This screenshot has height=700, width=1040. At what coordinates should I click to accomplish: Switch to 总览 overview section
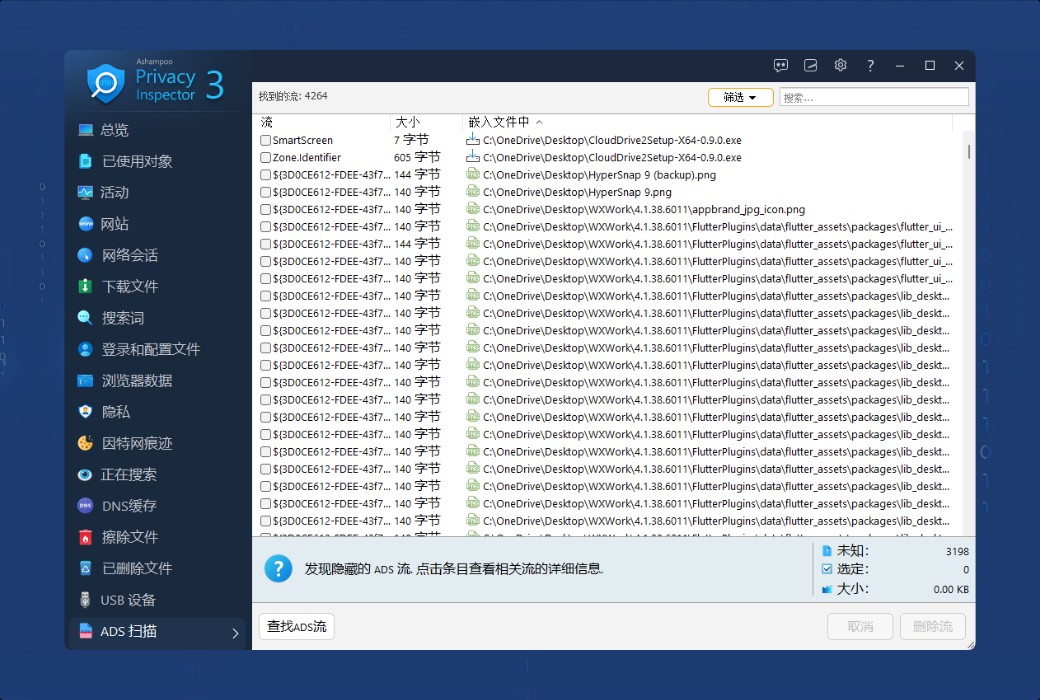click(114, 130)
